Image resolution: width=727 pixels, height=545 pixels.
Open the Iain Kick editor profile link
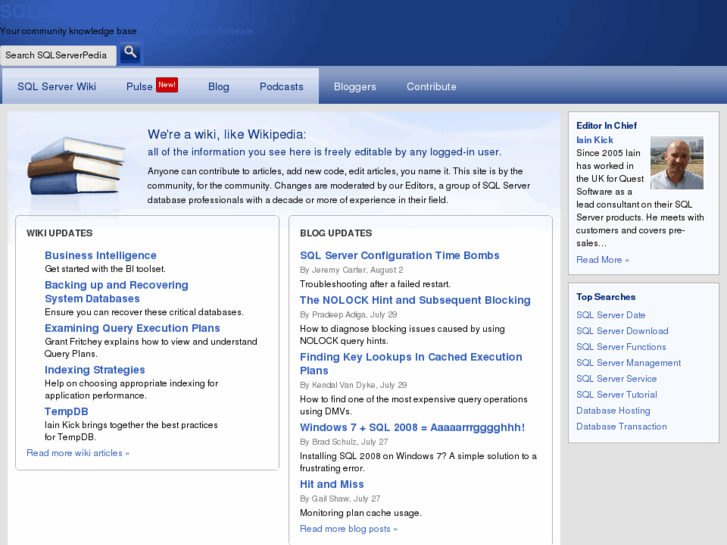click(x=595, y=140)
